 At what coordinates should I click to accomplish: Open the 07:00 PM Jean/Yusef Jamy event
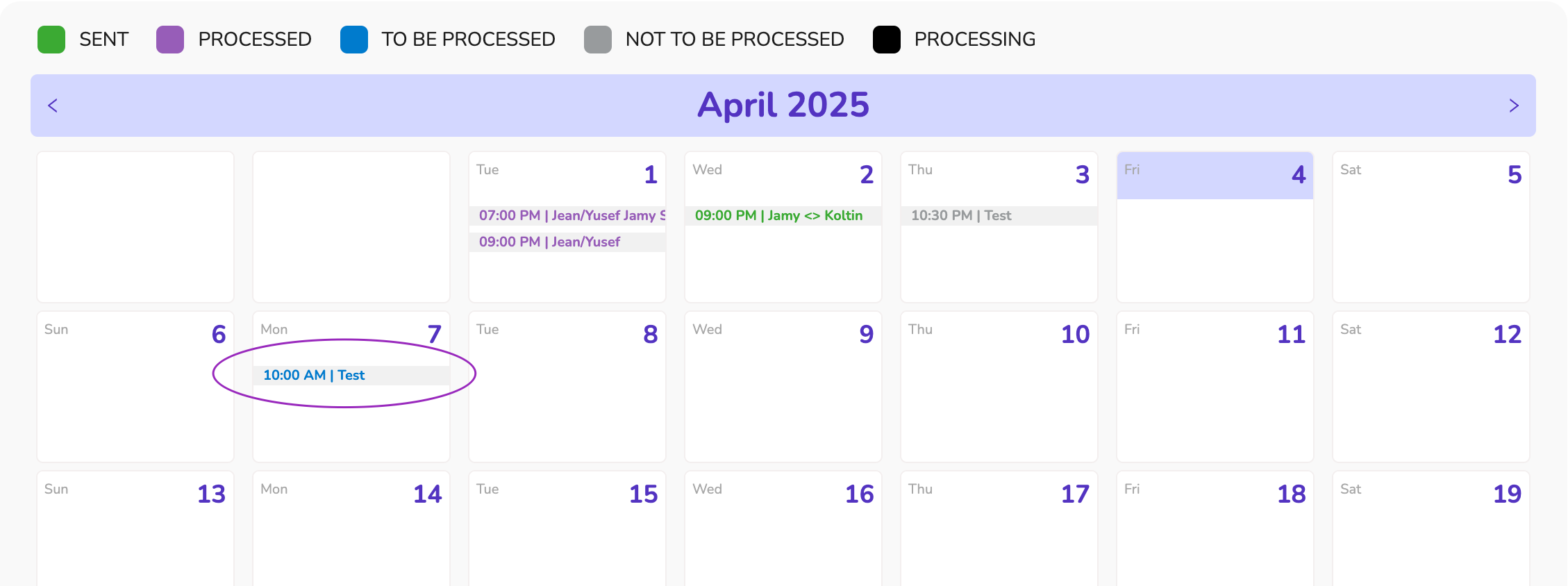568,216
